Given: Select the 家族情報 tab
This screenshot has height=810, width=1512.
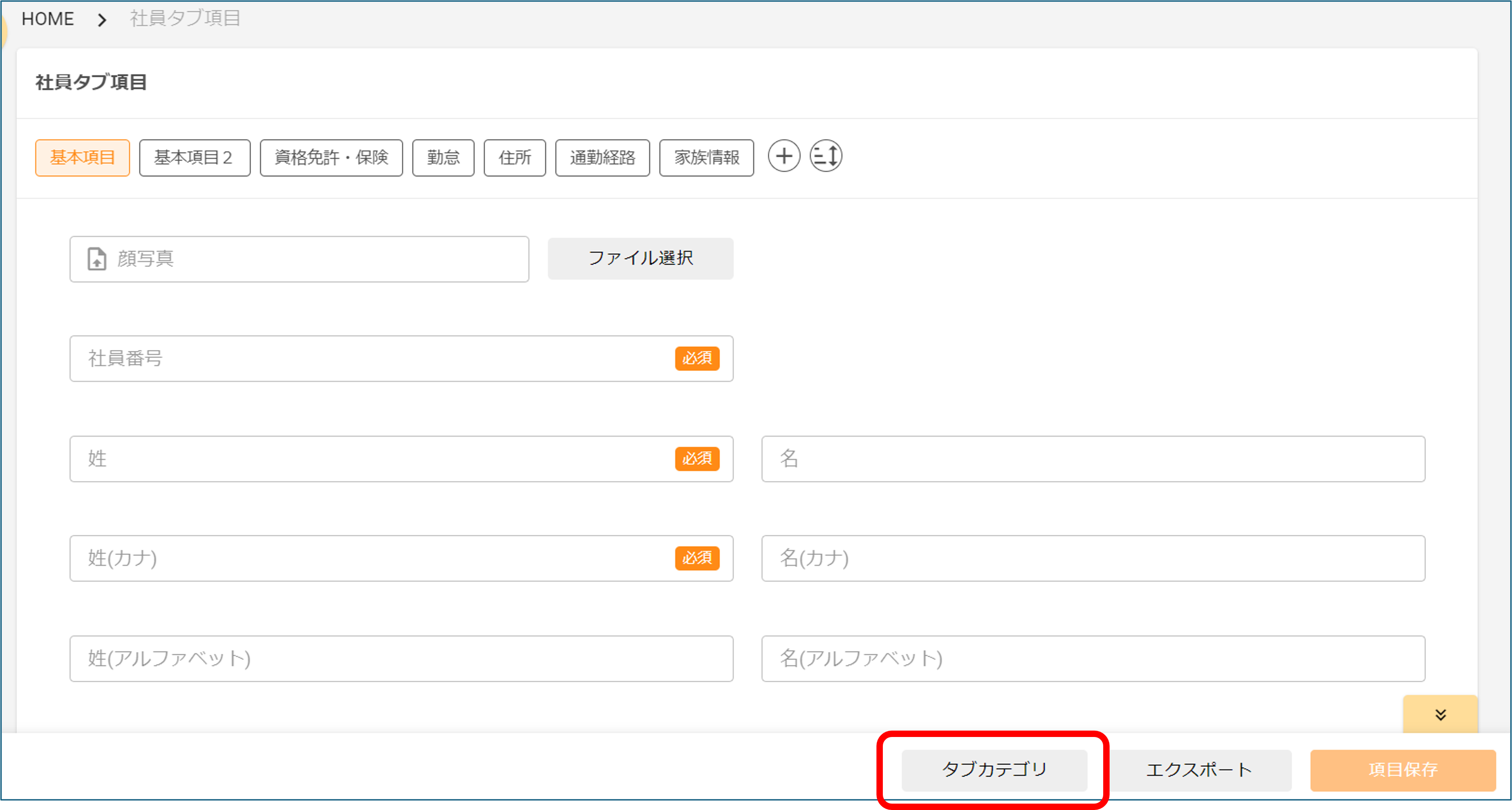Looking at the screenshot, I should [707, 157].
